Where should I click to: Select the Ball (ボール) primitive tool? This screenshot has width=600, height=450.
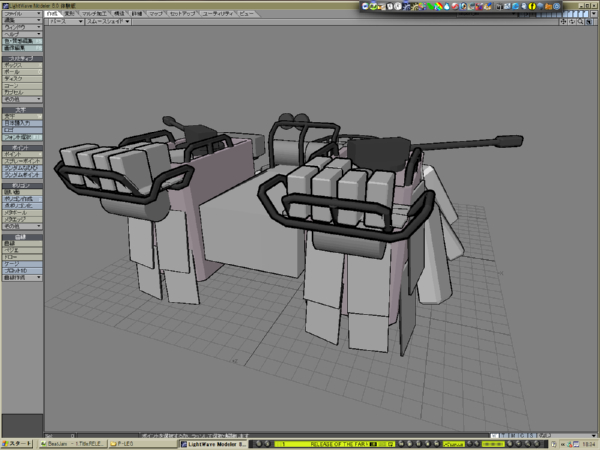[22, 72]
